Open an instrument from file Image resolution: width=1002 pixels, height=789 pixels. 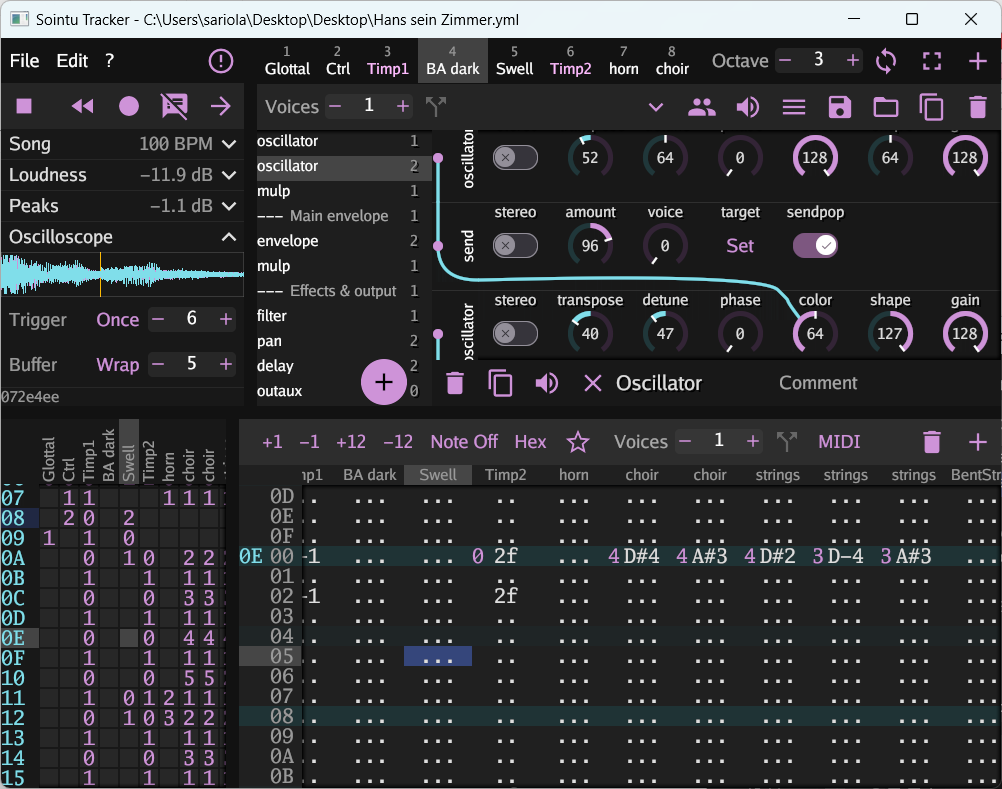tap(885, 106)
